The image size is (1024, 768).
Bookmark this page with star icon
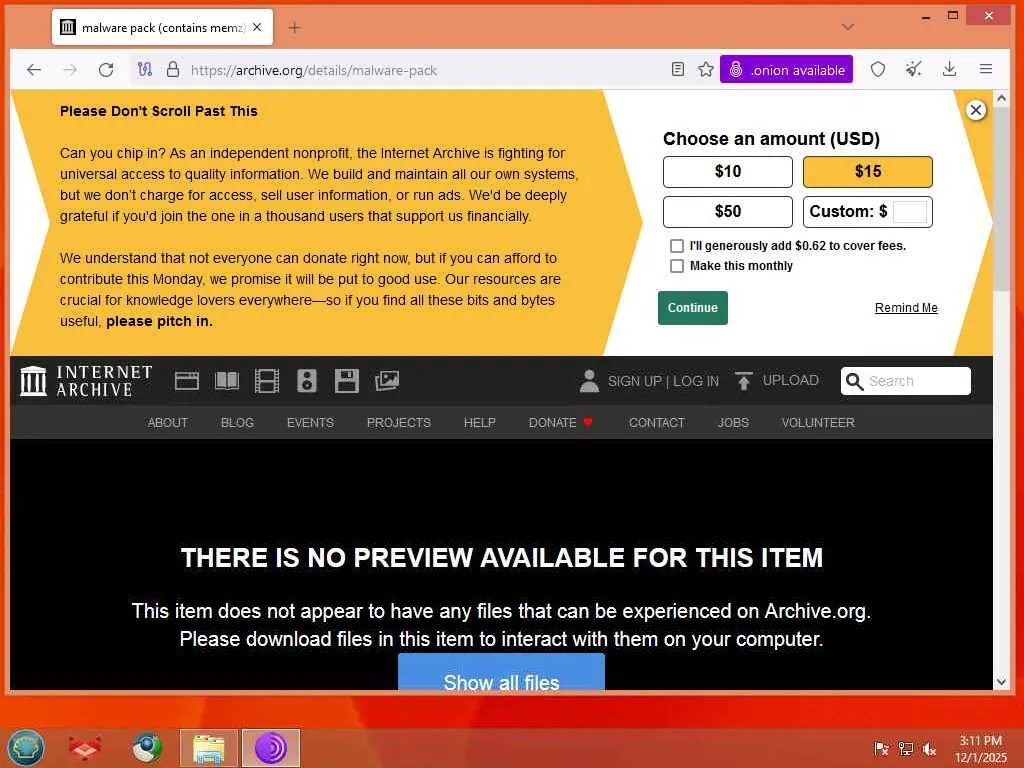(705, 69)
